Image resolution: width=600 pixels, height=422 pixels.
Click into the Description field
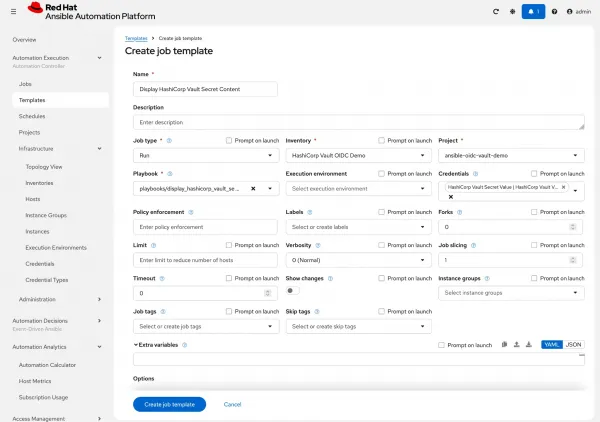click(x=359, y=122)
